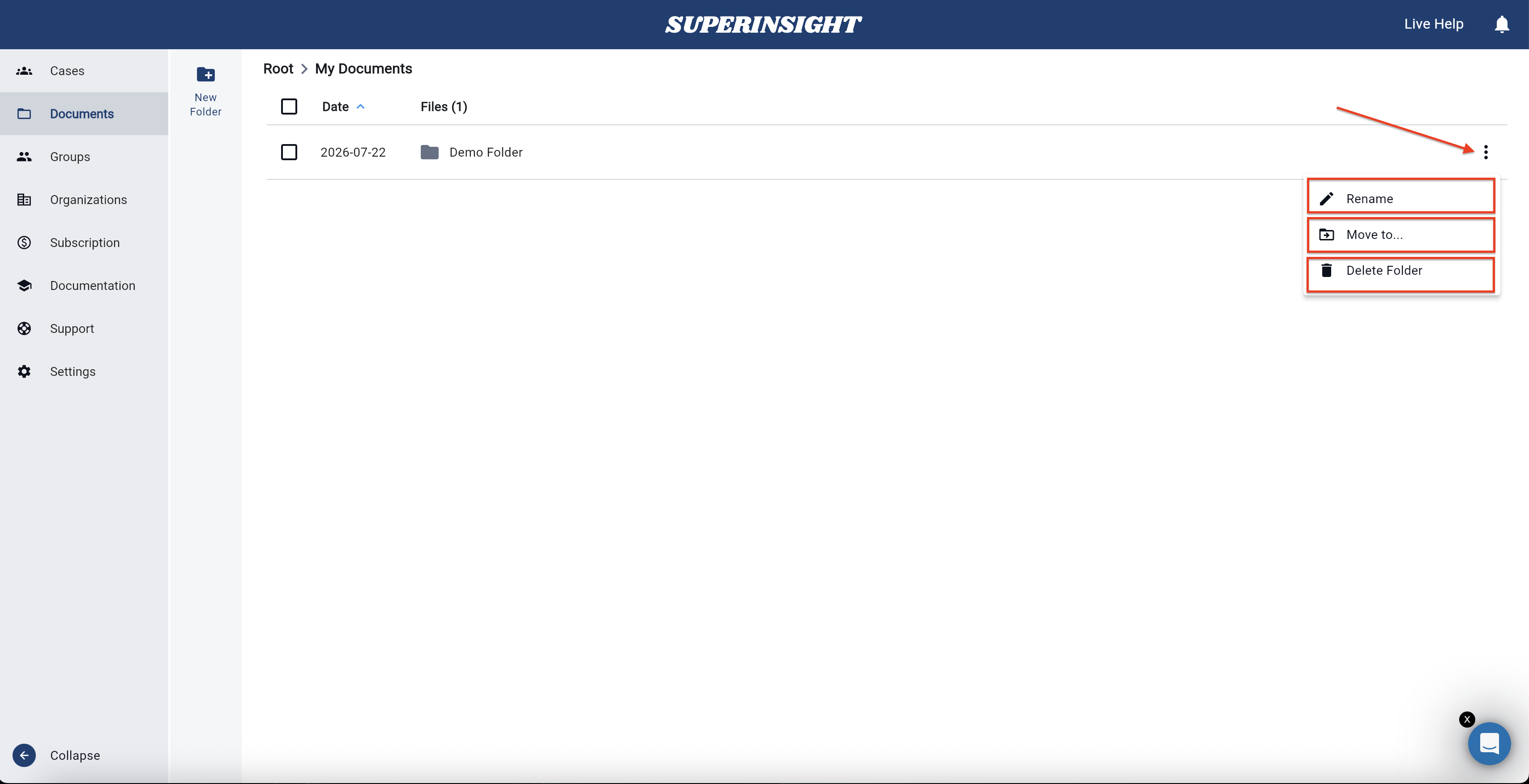Click My Documents in the breadcrumb
The image size is (1529, 784).
363,69
